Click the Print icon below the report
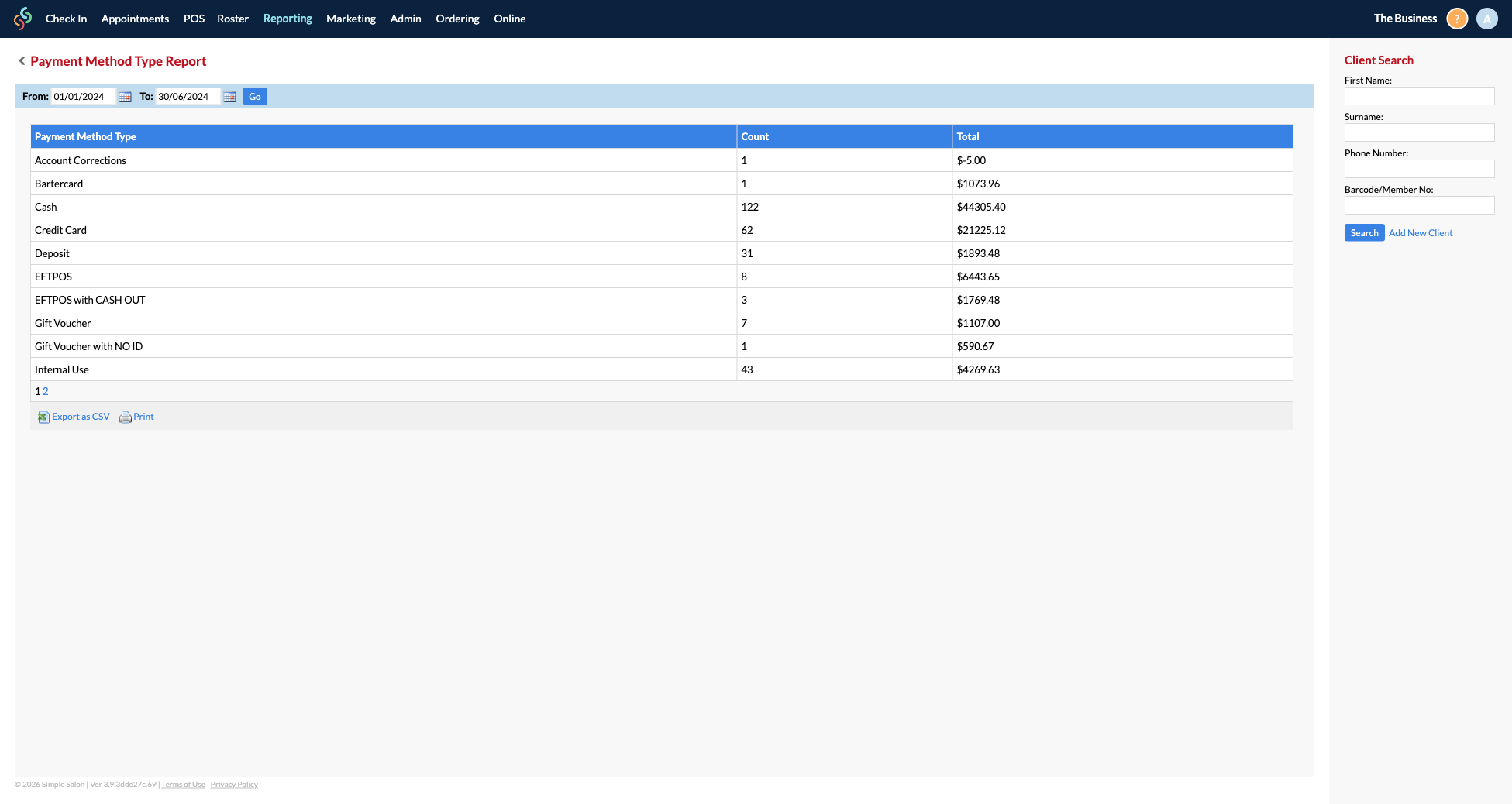This screenshot has height=804, width=1512. click(x=126, y=417)
